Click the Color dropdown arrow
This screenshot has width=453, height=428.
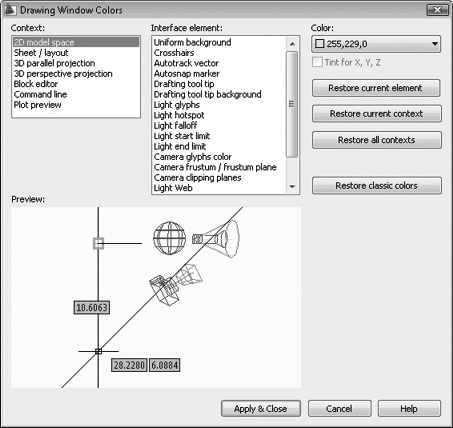(x=434, y=44)
